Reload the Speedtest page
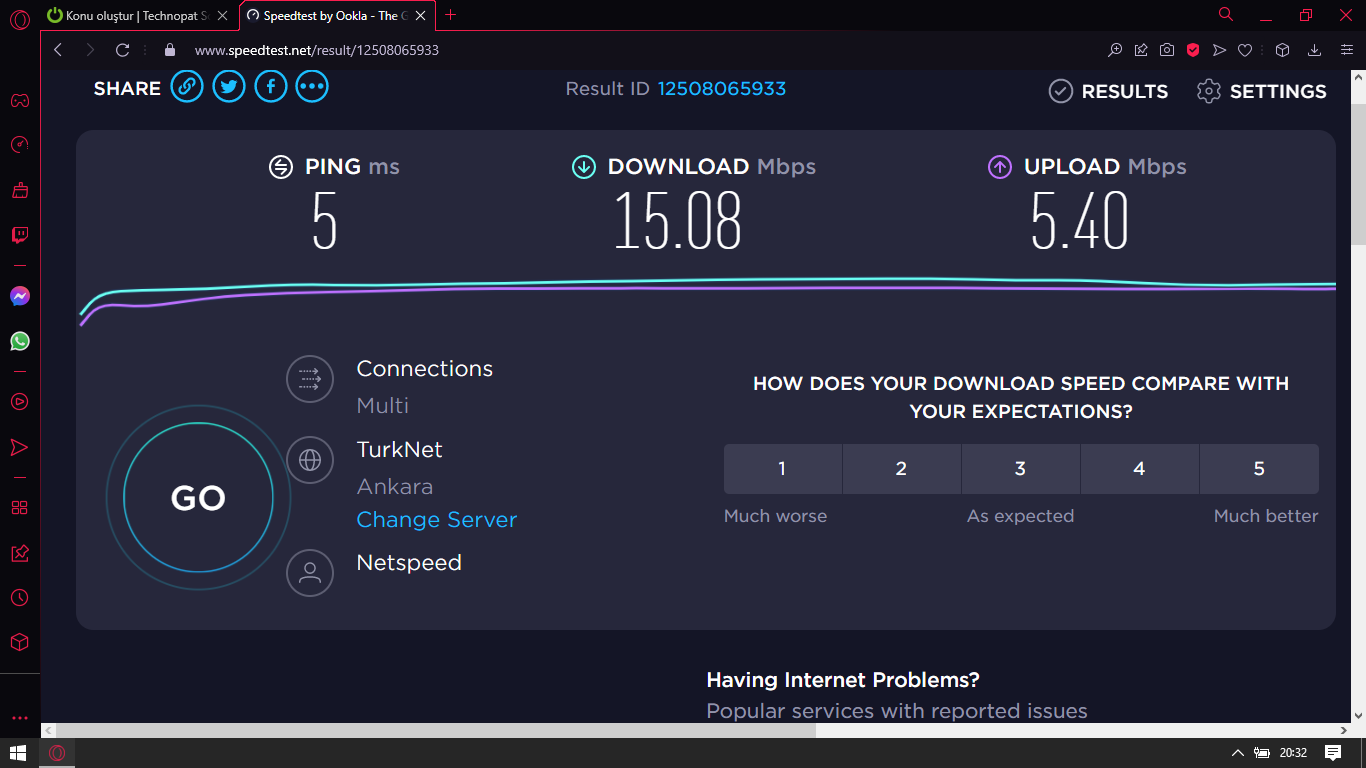Image resolution: width=1366 pixels, height=768 pixels. 123,50
